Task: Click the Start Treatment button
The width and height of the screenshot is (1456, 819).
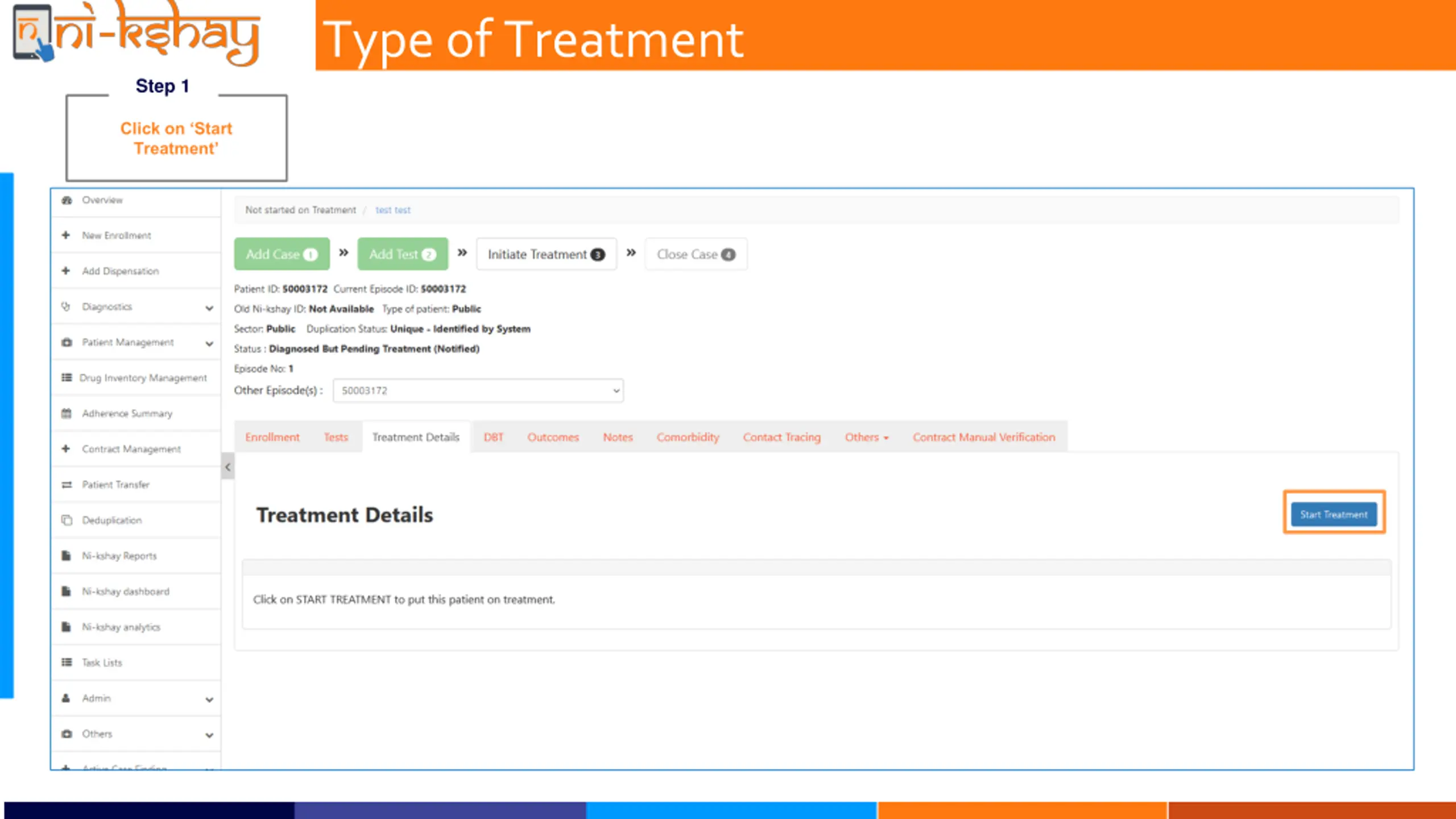Action: pos(1333,514)
